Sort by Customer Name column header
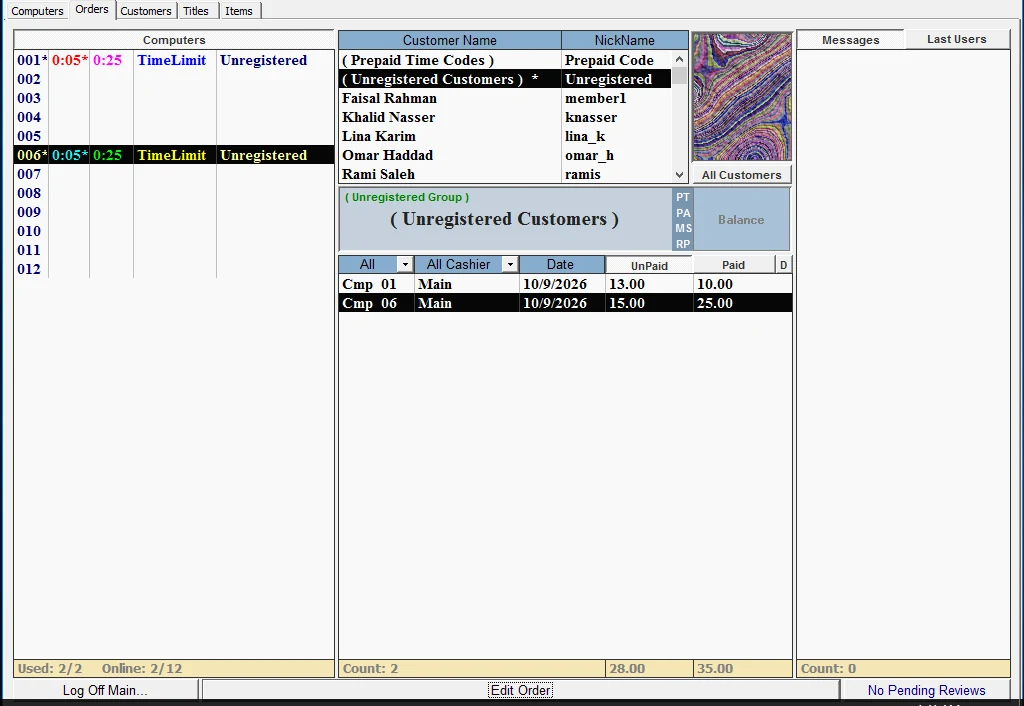The width and height of the screenshot is (1024, 706). point(450,40)
